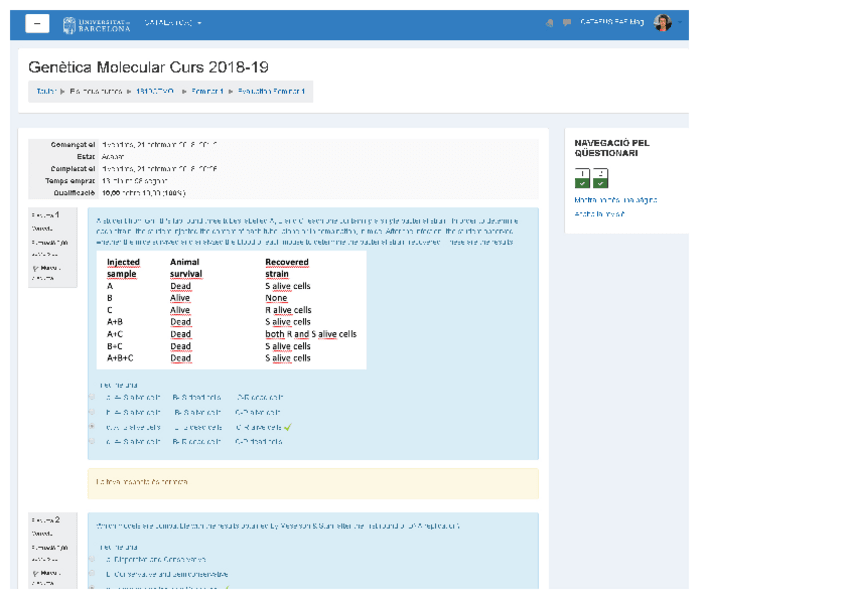Toggle the side navigation drawer button
The width and height of the screenshot is (848, 599).
[37, 23]
